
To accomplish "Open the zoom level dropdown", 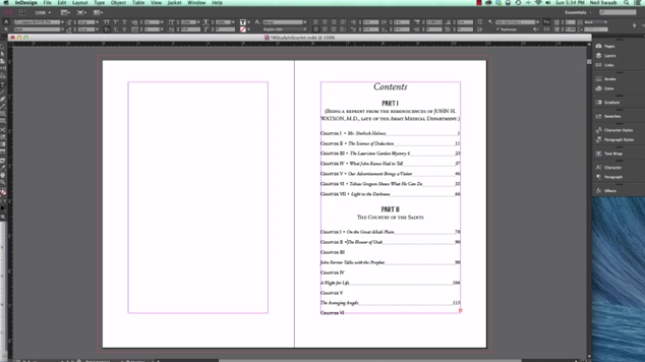I will (x=42, y=13).
